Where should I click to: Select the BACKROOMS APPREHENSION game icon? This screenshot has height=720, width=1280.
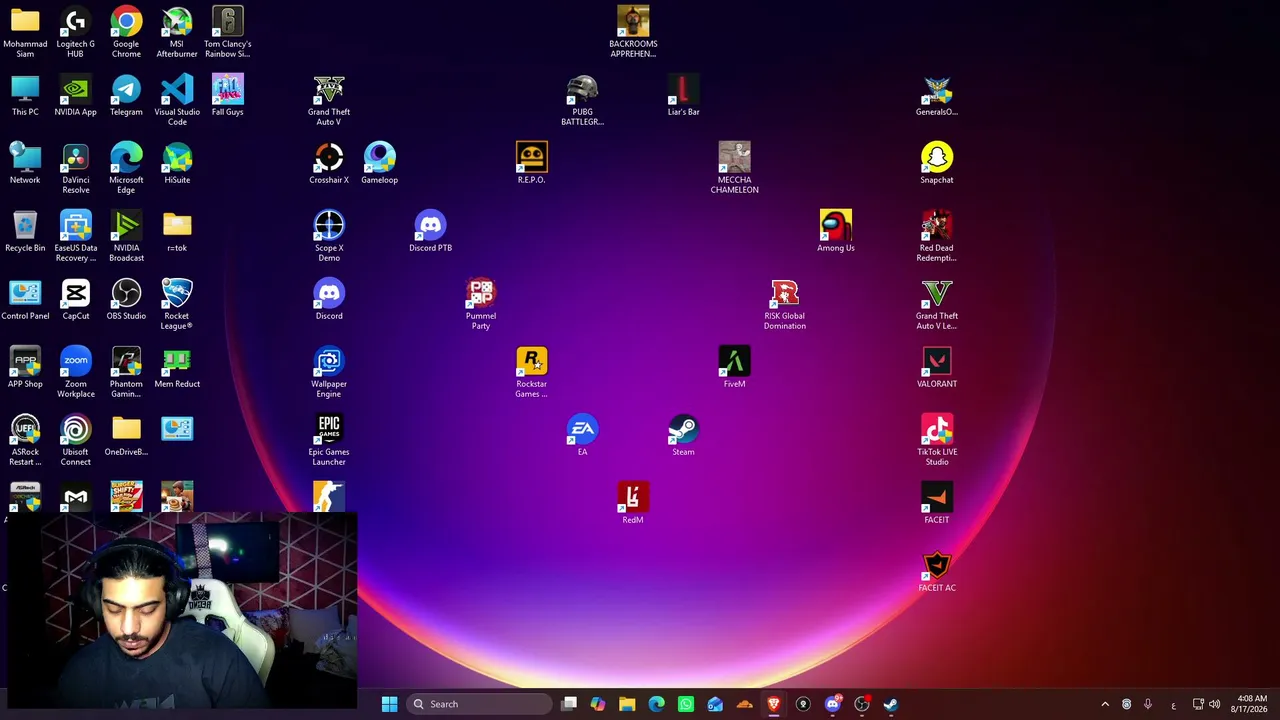633,31
